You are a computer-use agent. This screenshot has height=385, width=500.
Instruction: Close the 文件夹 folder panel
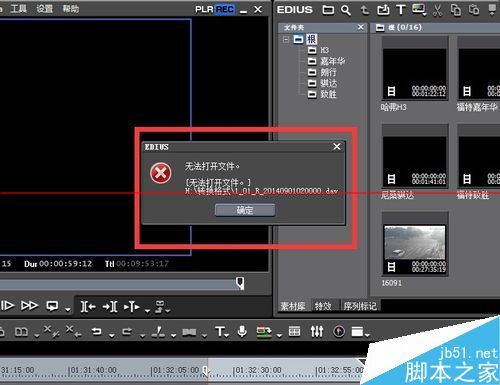pyautogui.click(x=361, y=27)
